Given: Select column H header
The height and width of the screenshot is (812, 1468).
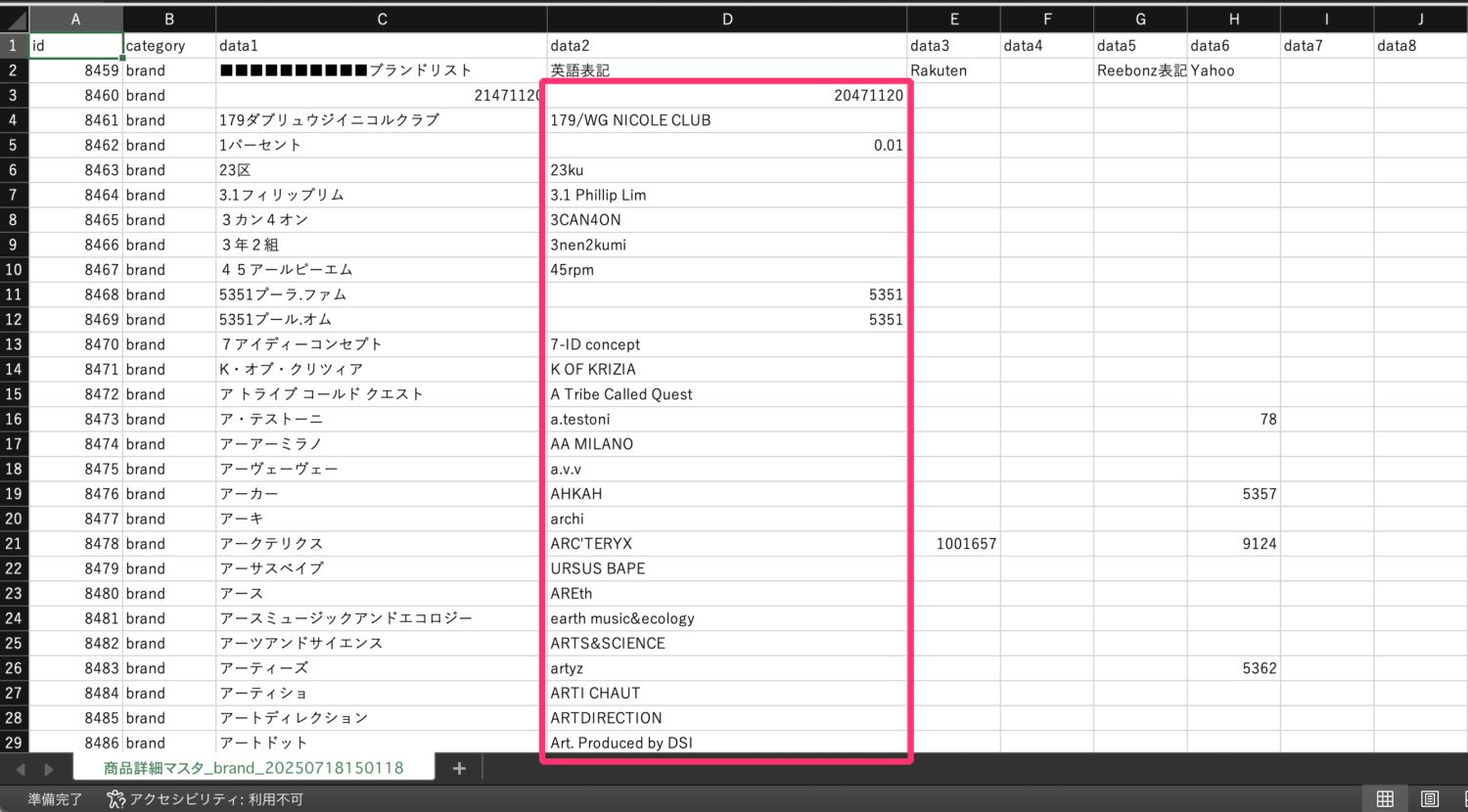Looking at the screenshot, I should [x=1234, y=19].
